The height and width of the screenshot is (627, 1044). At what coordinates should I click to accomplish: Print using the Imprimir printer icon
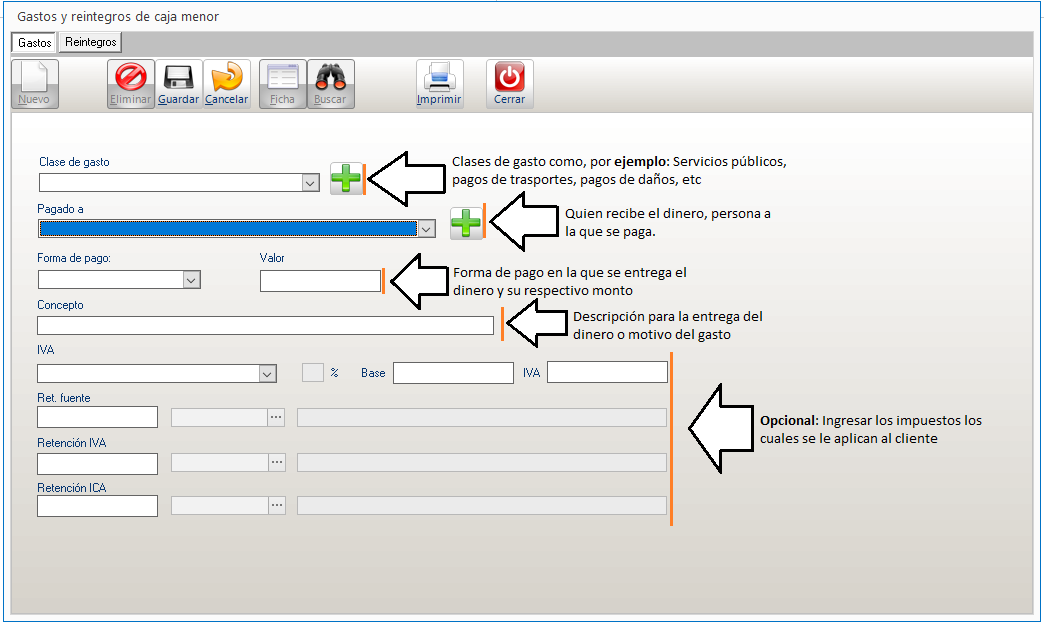click(x=439, y=78)
